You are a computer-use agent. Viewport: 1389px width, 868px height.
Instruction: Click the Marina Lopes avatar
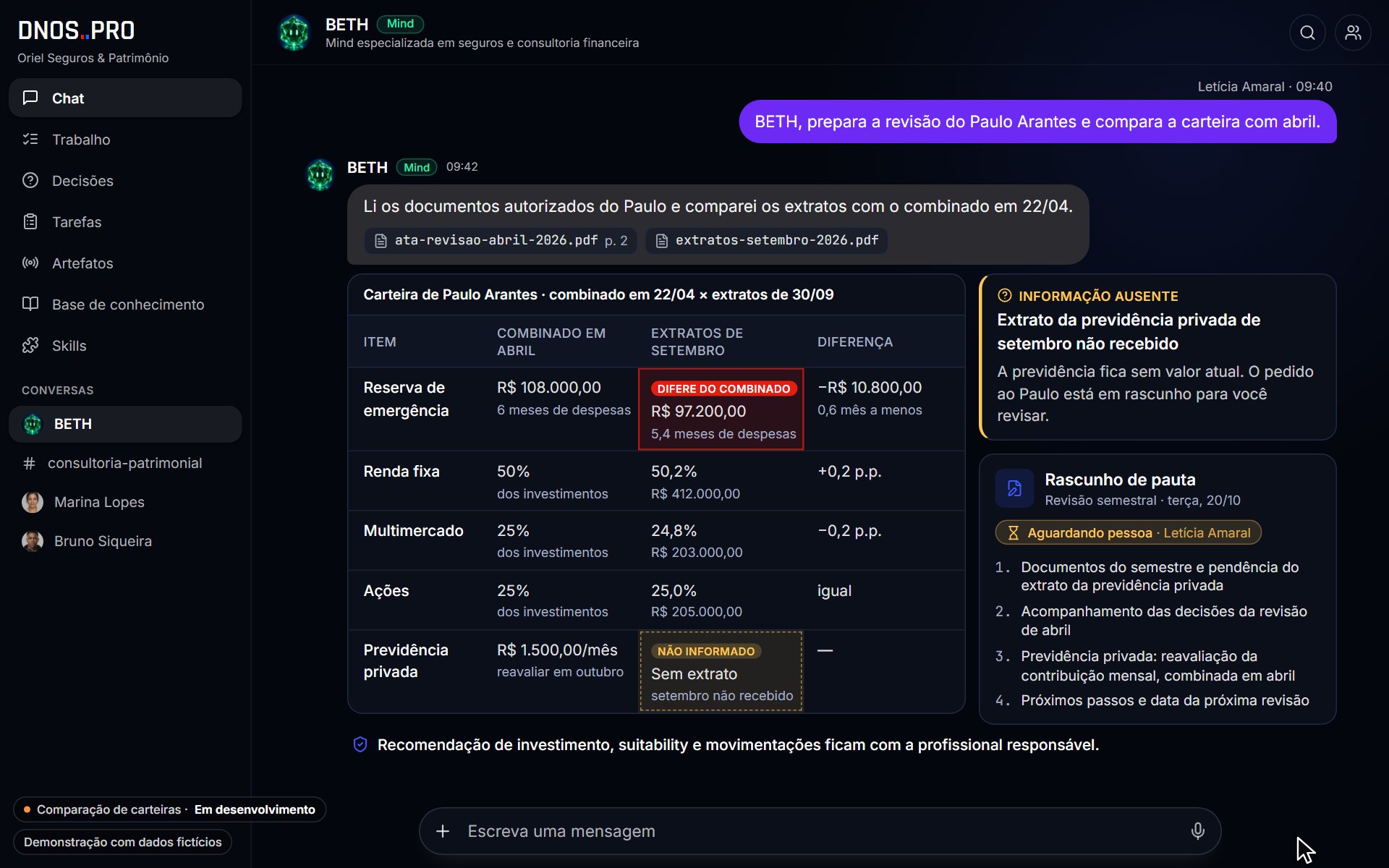[x=33, y=502]
